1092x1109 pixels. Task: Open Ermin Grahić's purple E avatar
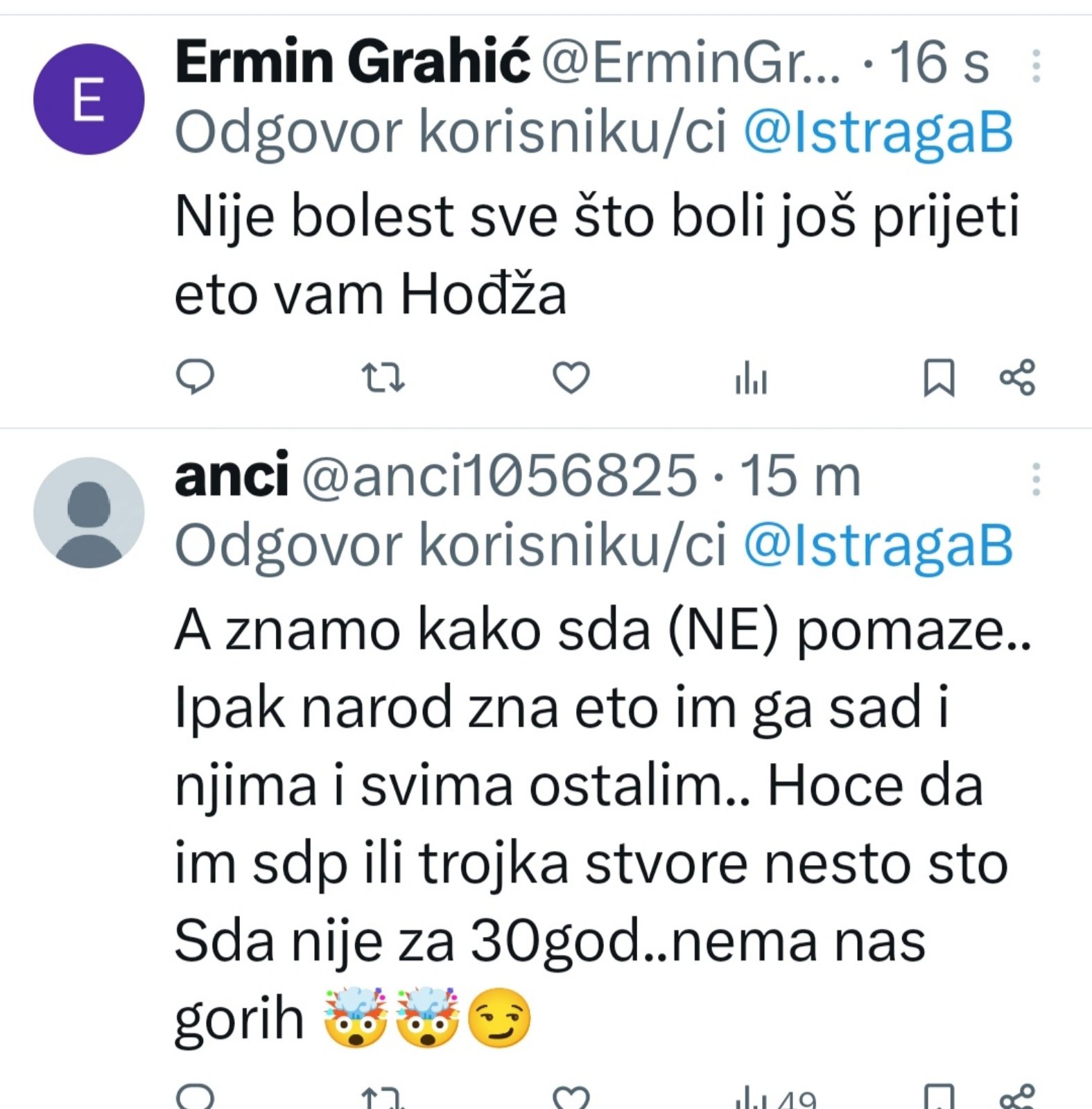point(89,99)
